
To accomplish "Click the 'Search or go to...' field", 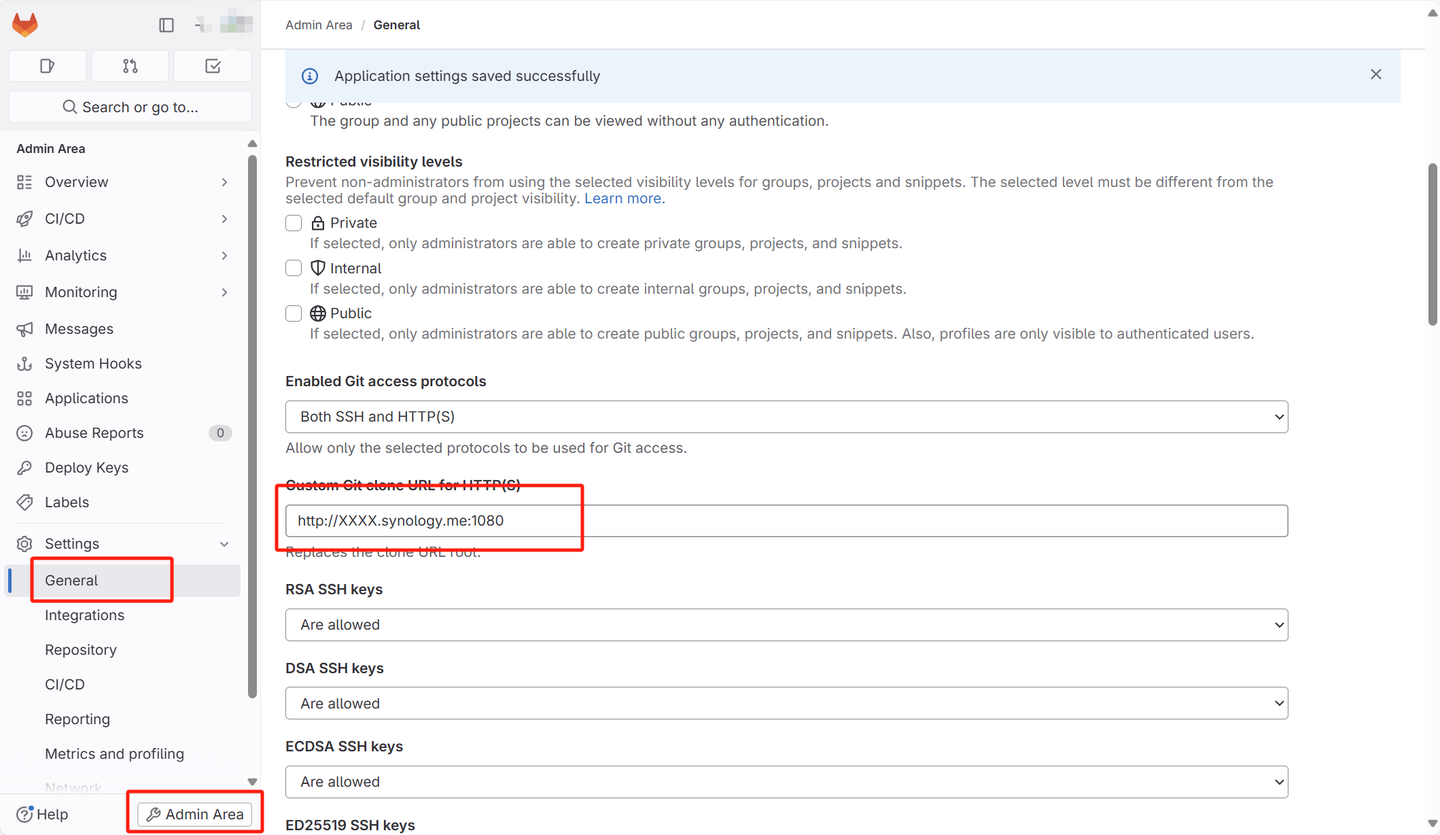I will 129,106.
